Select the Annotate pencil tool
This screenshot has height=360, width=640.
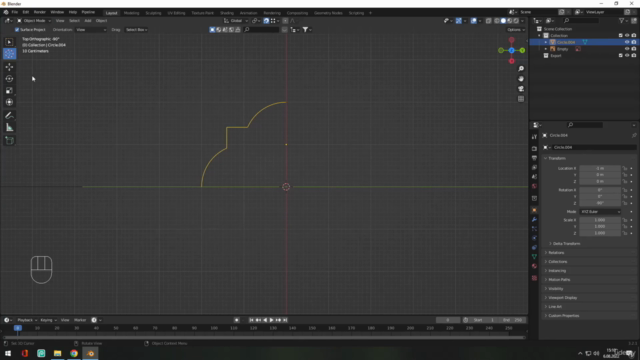pyautogui.click(x=9, y=116)
